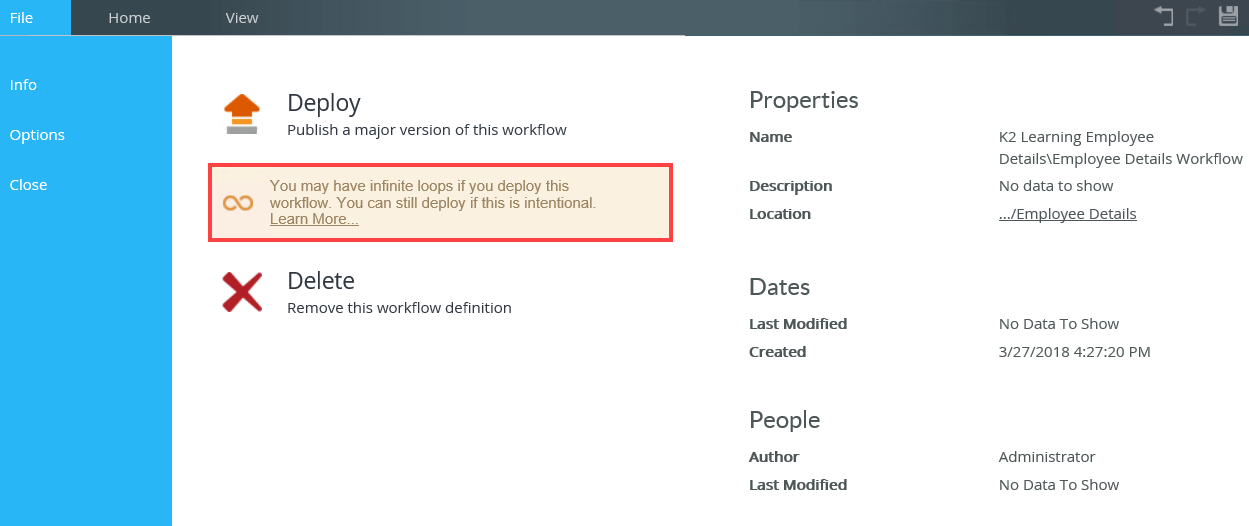
Task: Click the Author value Administrator
Action: coord(1046,457)
